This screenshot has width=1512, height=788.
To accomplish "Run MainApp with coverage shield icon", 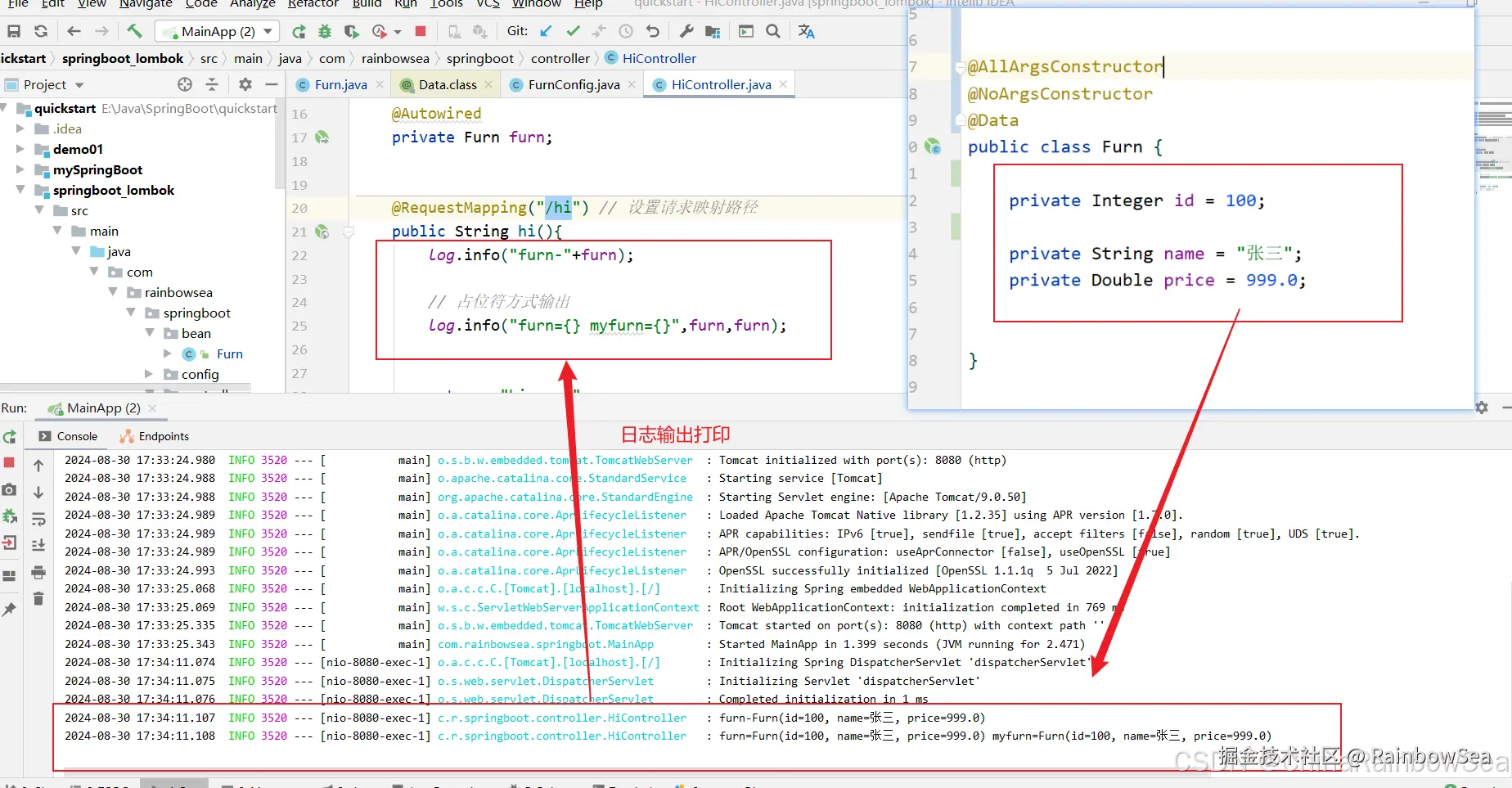I will 352,32.
